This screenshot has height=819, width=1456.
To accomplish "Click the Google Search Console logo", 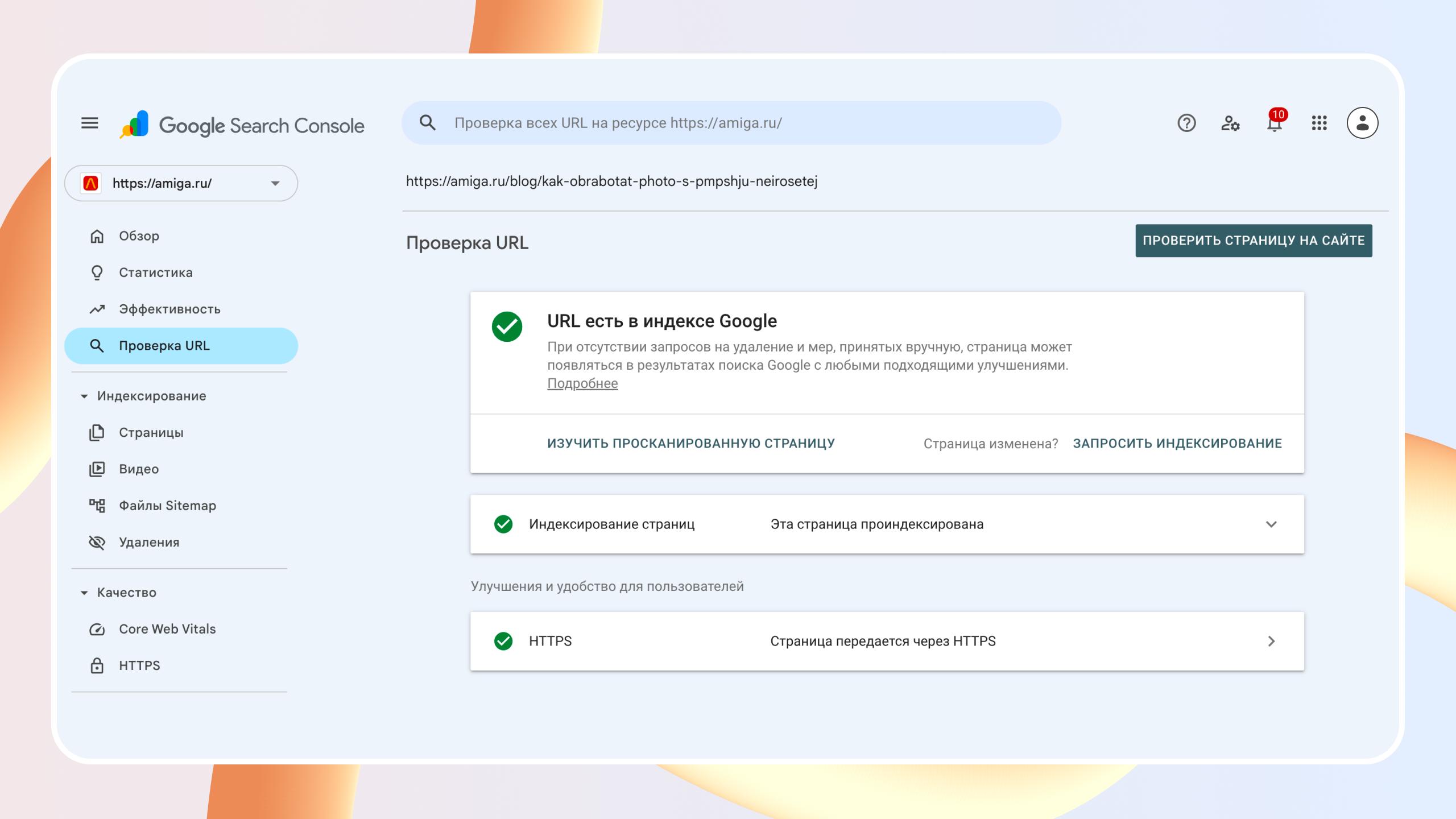I will coord(242,125).
